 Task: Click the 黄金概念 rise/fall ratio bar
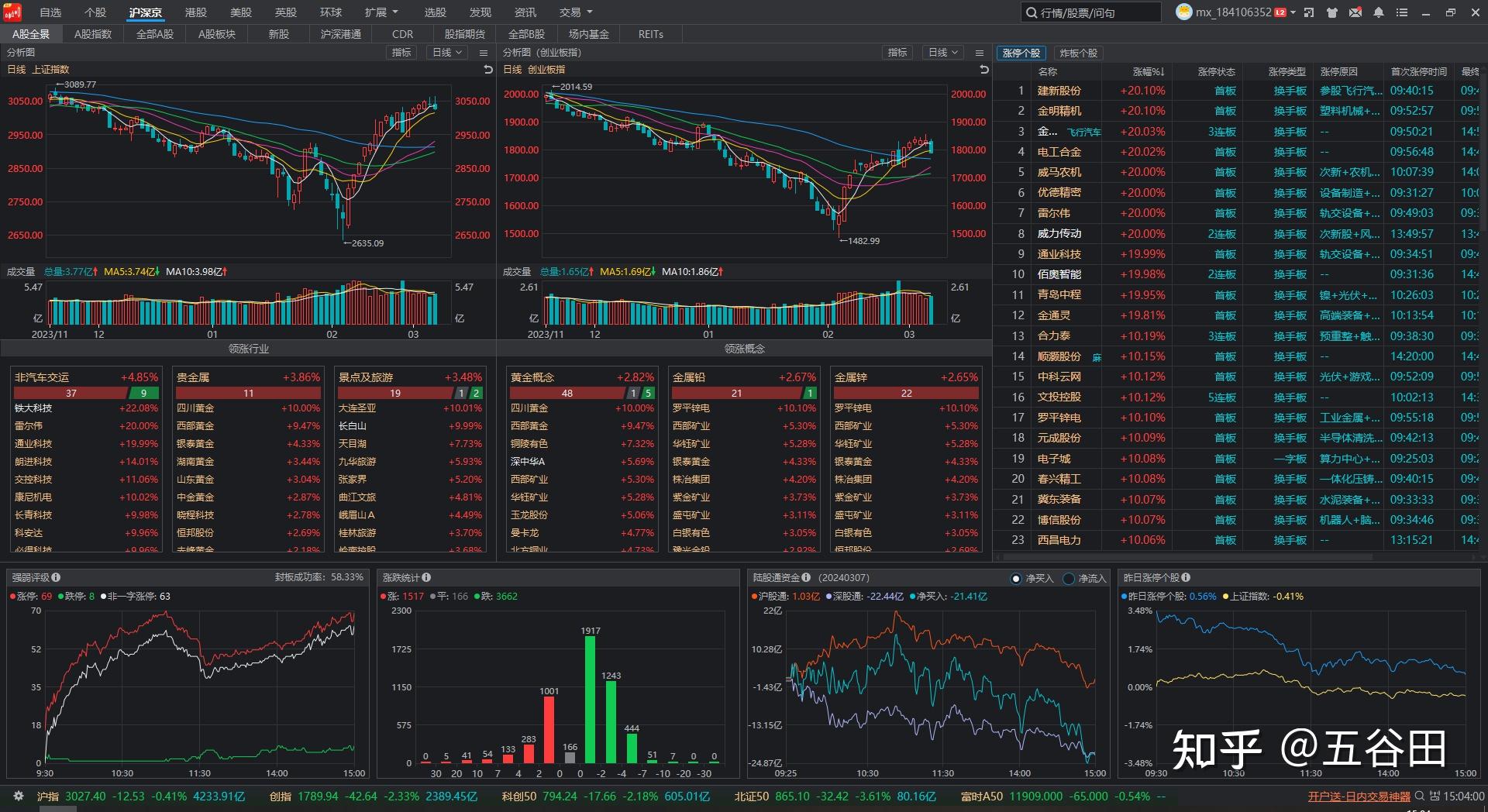582,393
